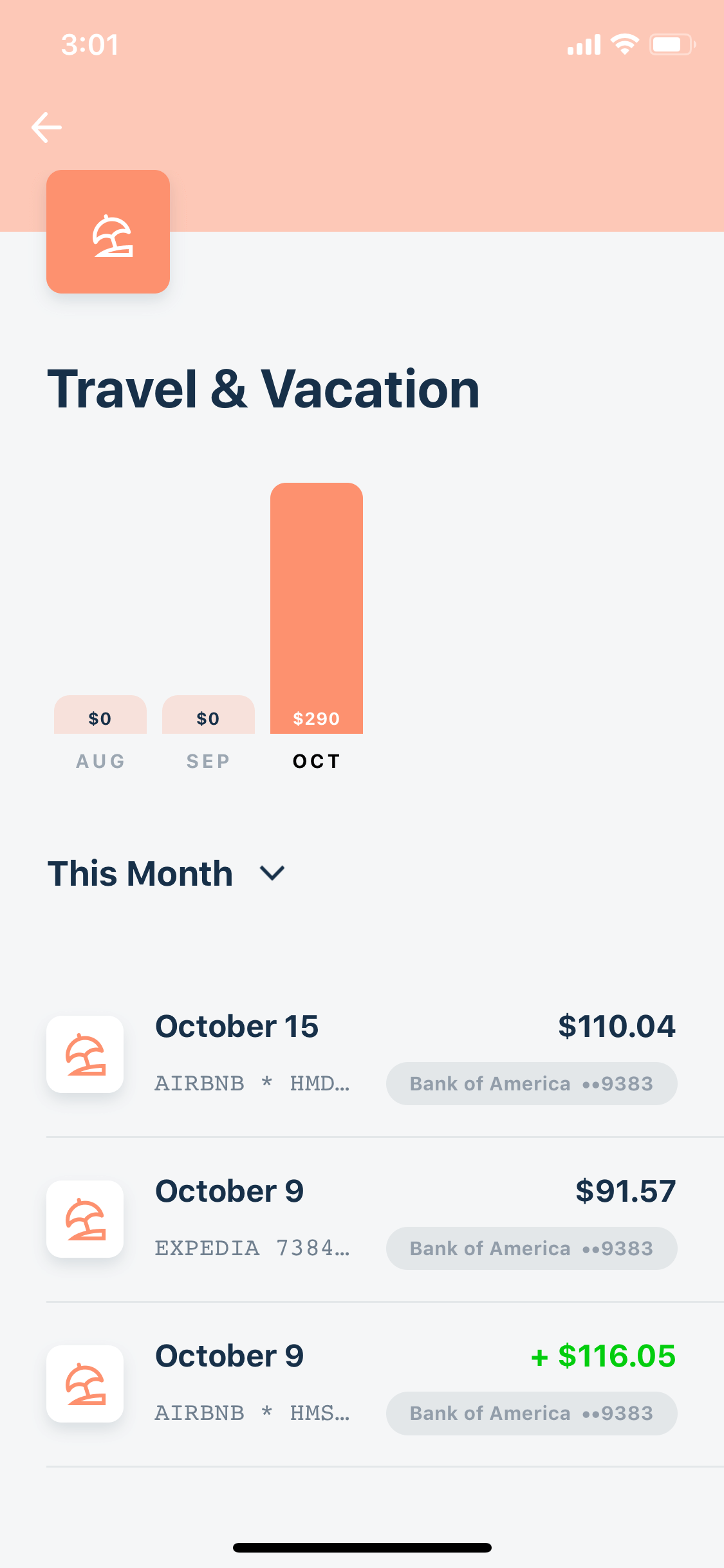The image size is (724, 1568).
Task: Open the October 15 Airbnb transaction icon
Action: tap(85, 1054)
